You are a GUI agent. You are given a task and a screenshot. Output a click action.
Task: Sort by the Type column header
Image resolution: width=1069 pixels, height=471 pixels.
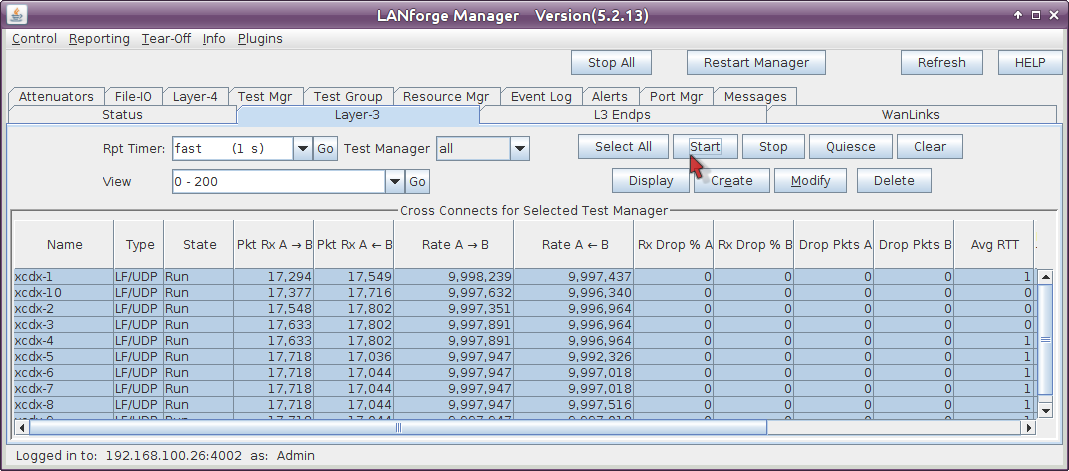pos(139,245)
